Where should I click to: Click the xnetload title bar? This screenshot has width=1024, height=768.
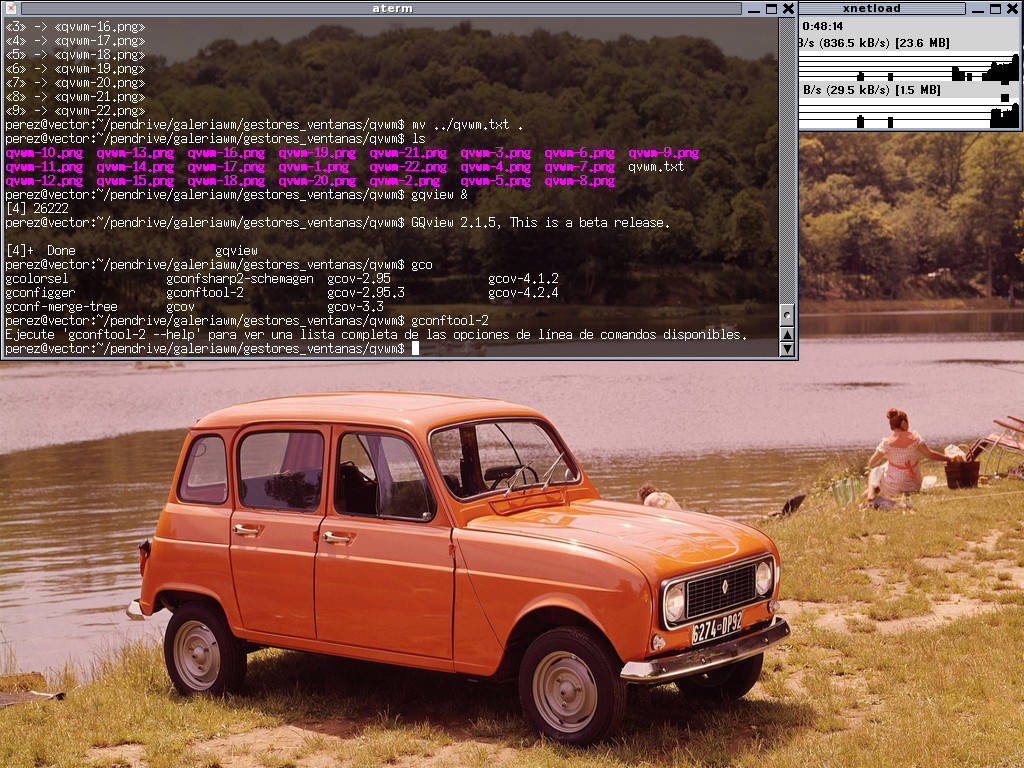pyautogui.click(x=880, y=8)
